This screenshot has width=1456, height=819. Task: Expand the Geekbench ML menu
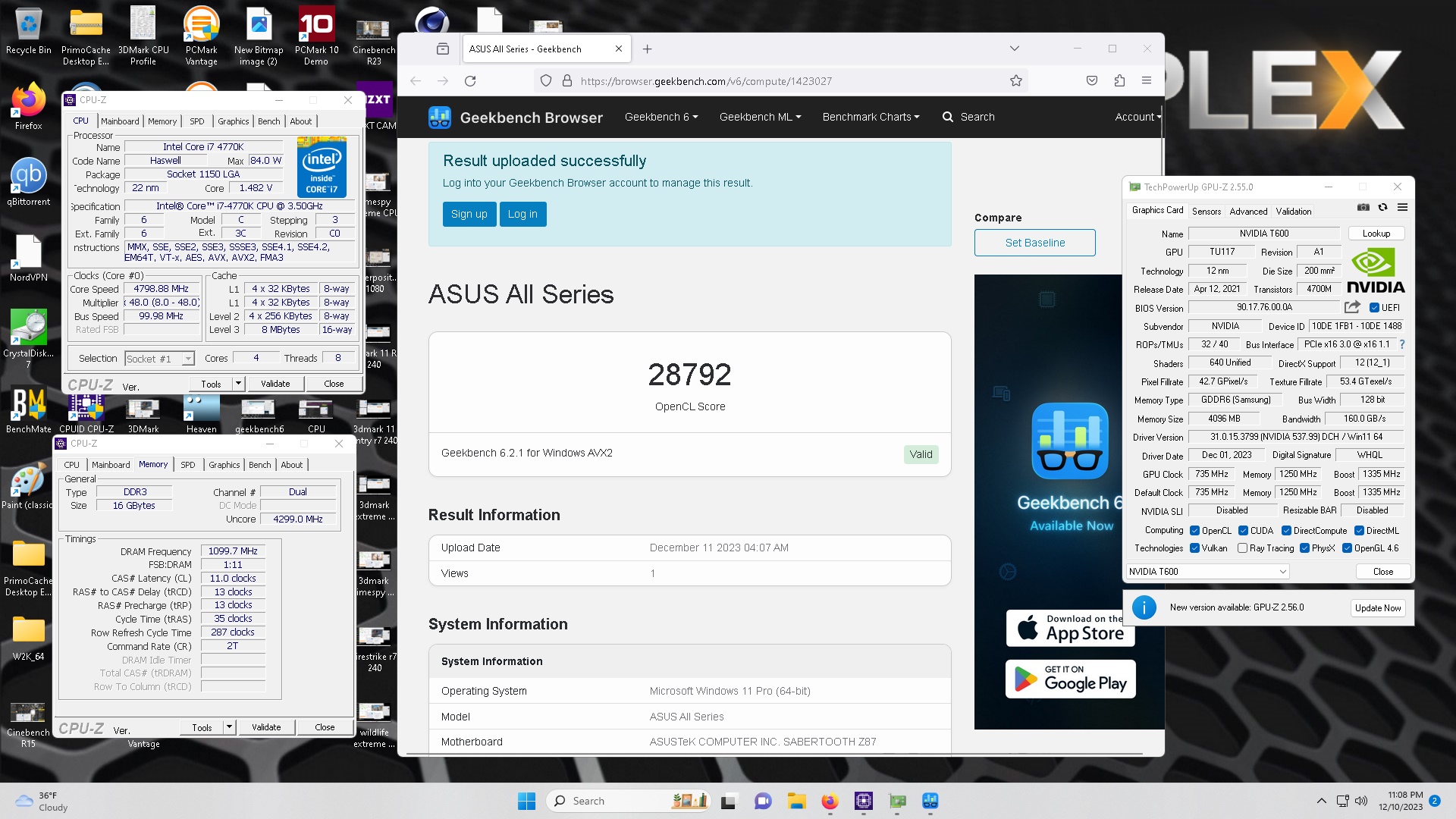tap(760, 117)
